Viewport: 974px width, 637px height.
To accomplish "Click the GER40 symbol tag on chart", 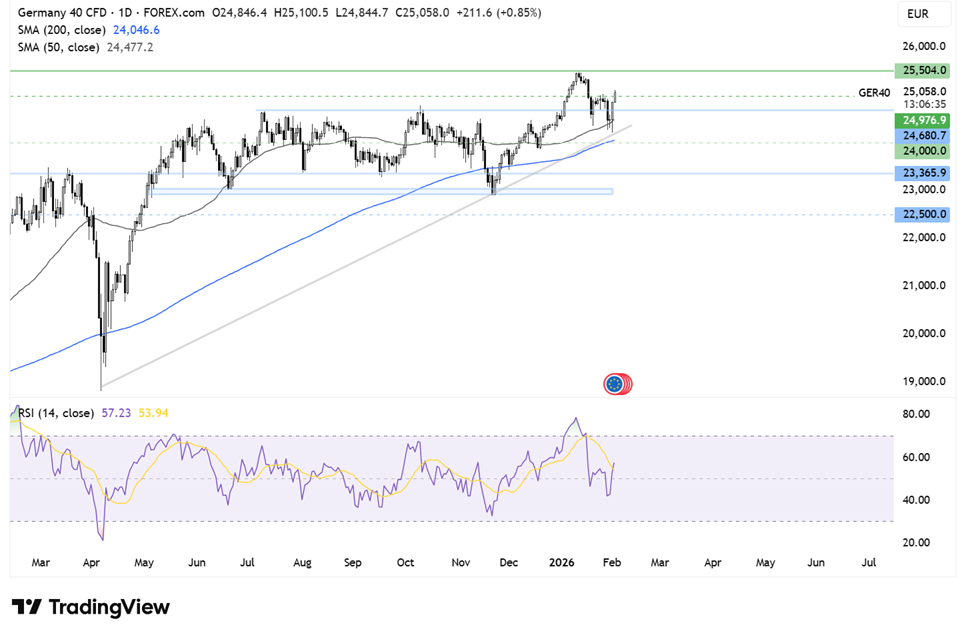I will [x=873, y=92].
